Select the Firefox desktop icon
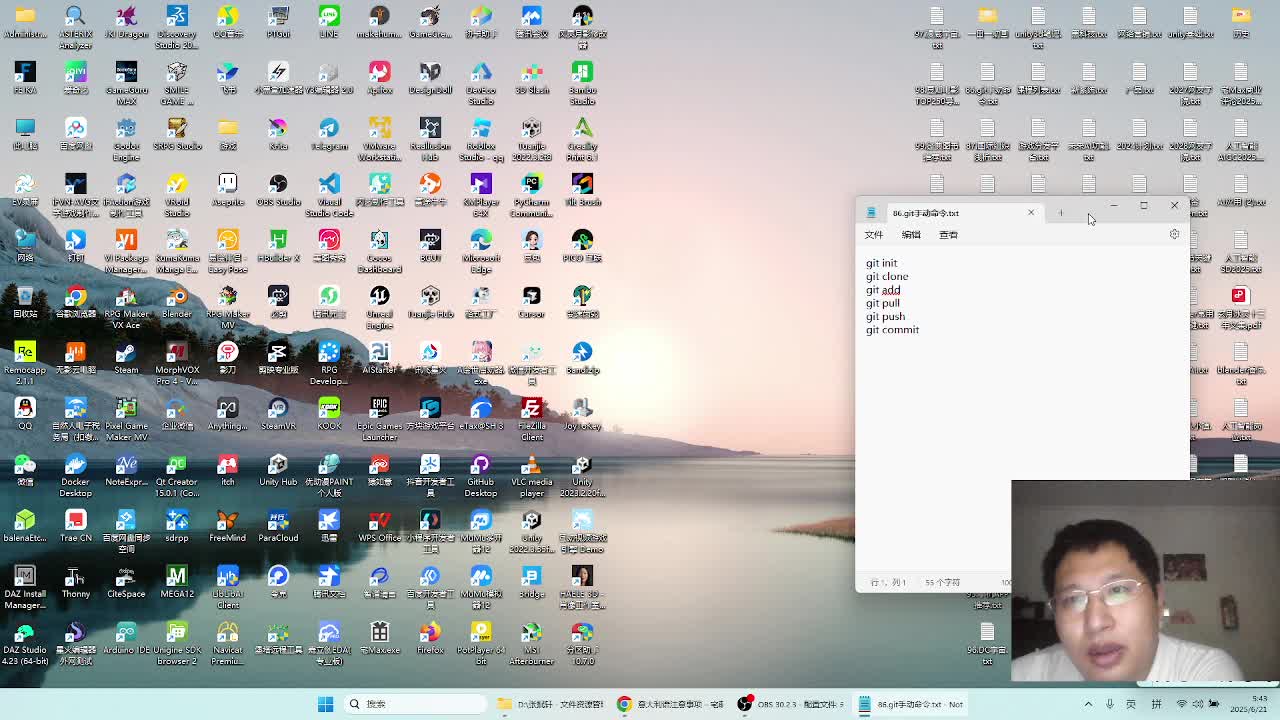Image resolution: width=1280 pixels, height=720 pixels. coord(430,634)
